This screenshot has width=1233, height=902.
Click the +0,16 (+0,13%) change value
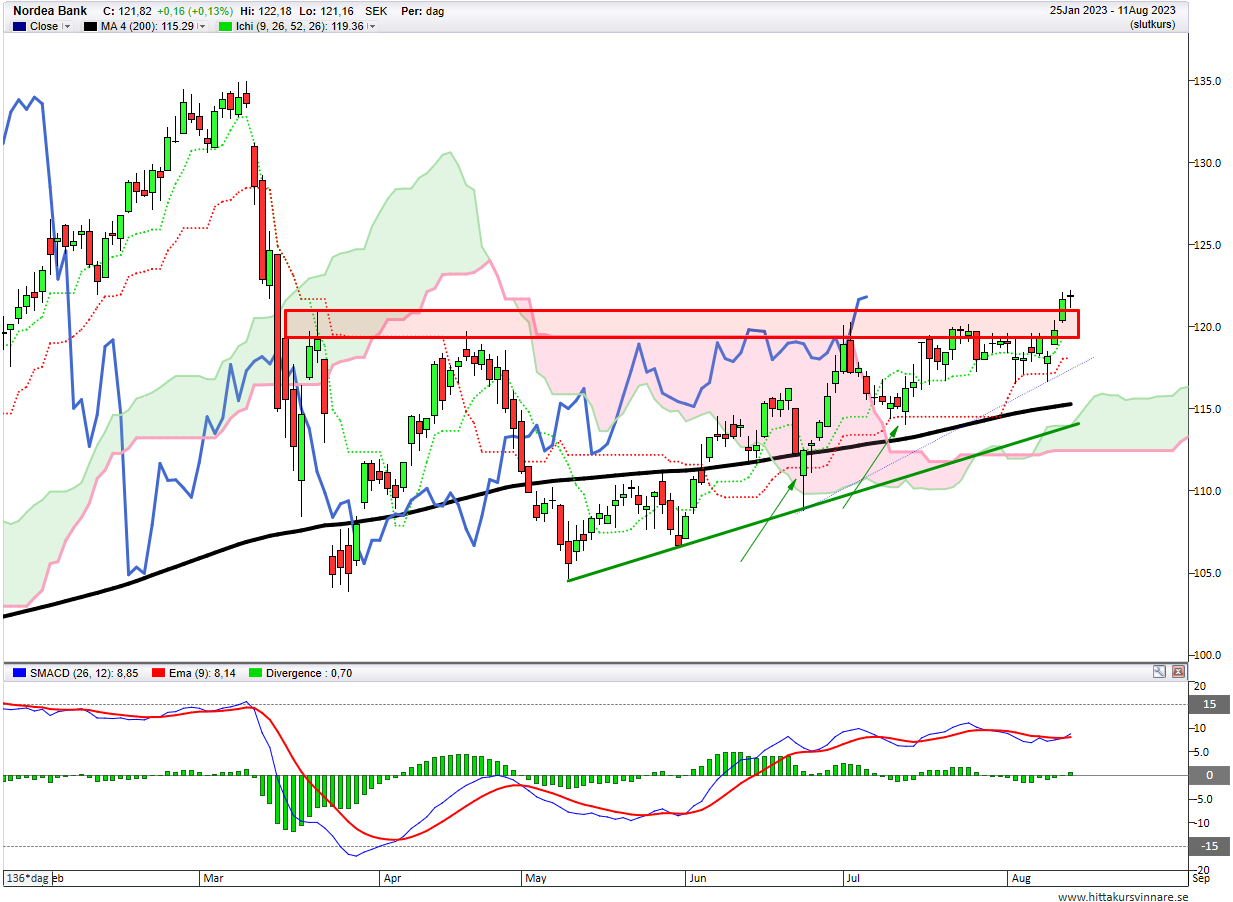[x=193, y=11]
